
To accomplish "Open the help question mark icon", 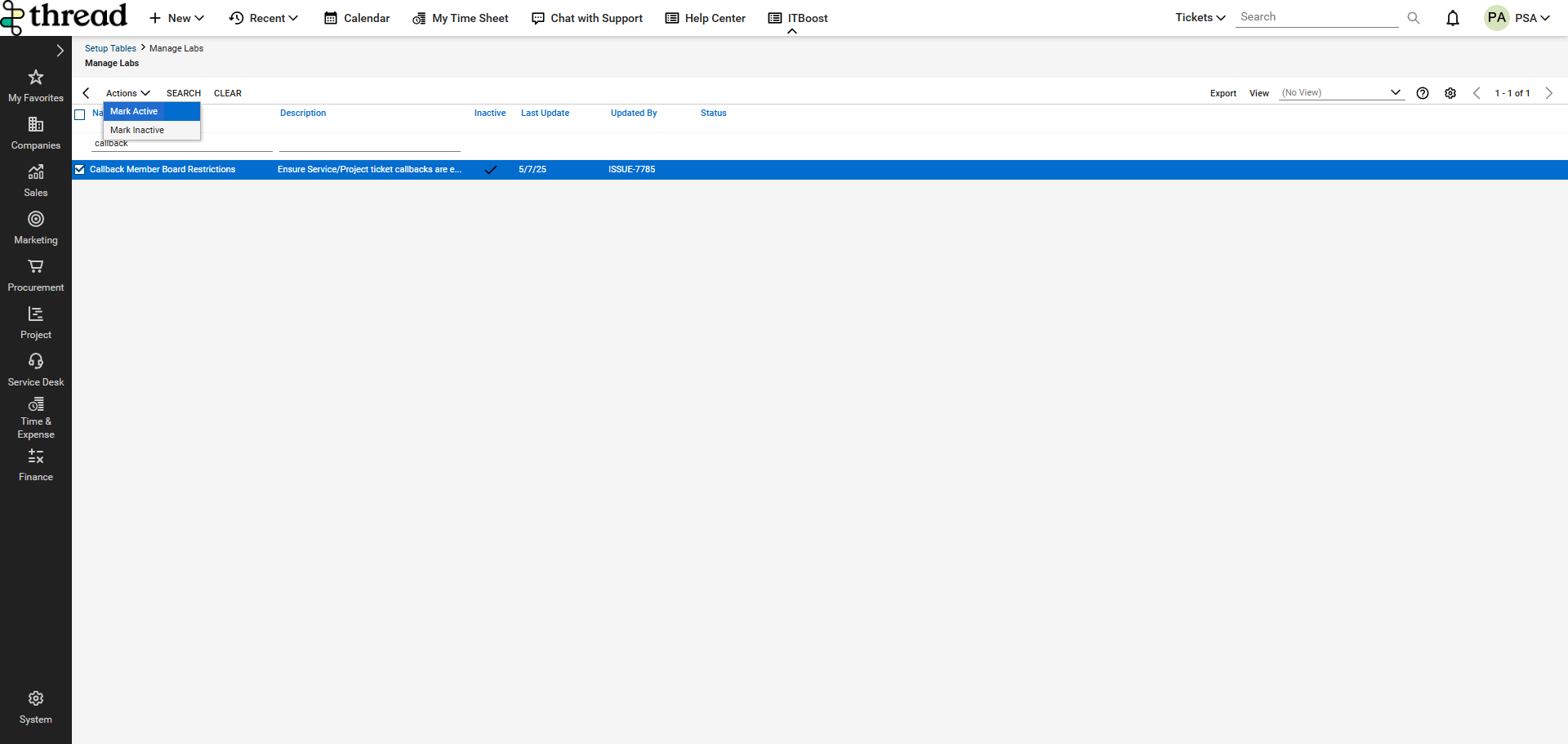I will point(1423,93).
